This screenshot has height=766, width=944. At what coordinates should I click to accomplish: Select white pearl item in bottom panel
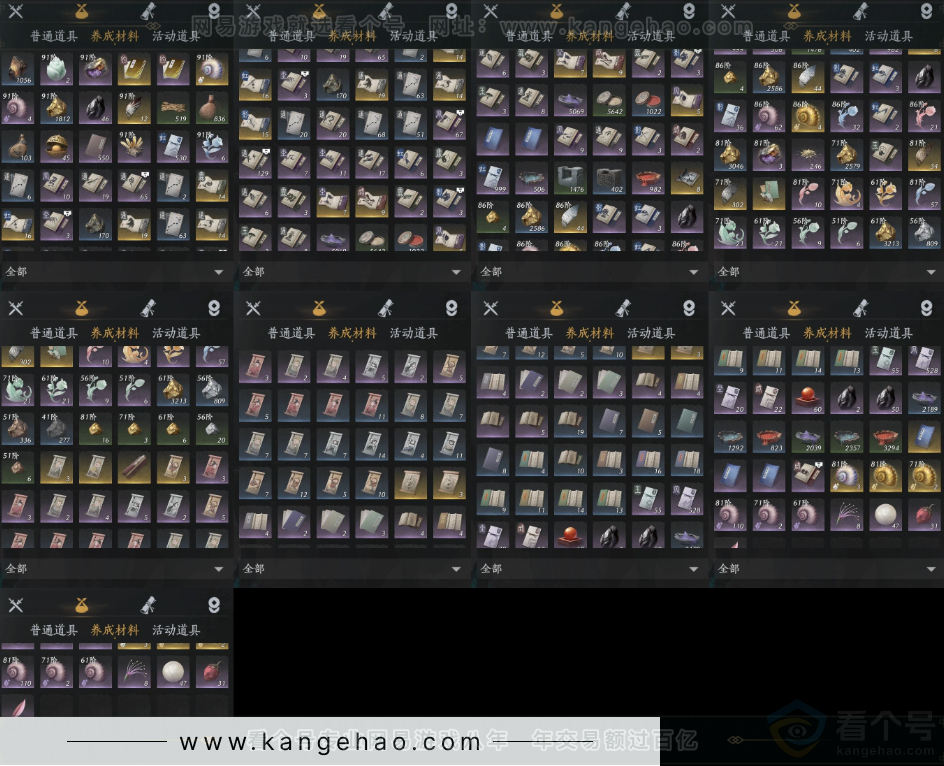click(173, 671)
